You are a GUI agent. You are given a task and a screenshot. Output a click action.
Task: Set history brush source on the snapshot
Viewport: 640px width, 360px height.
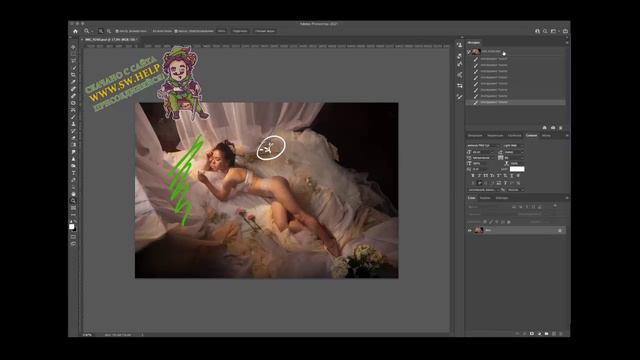[x=469, y=52]
